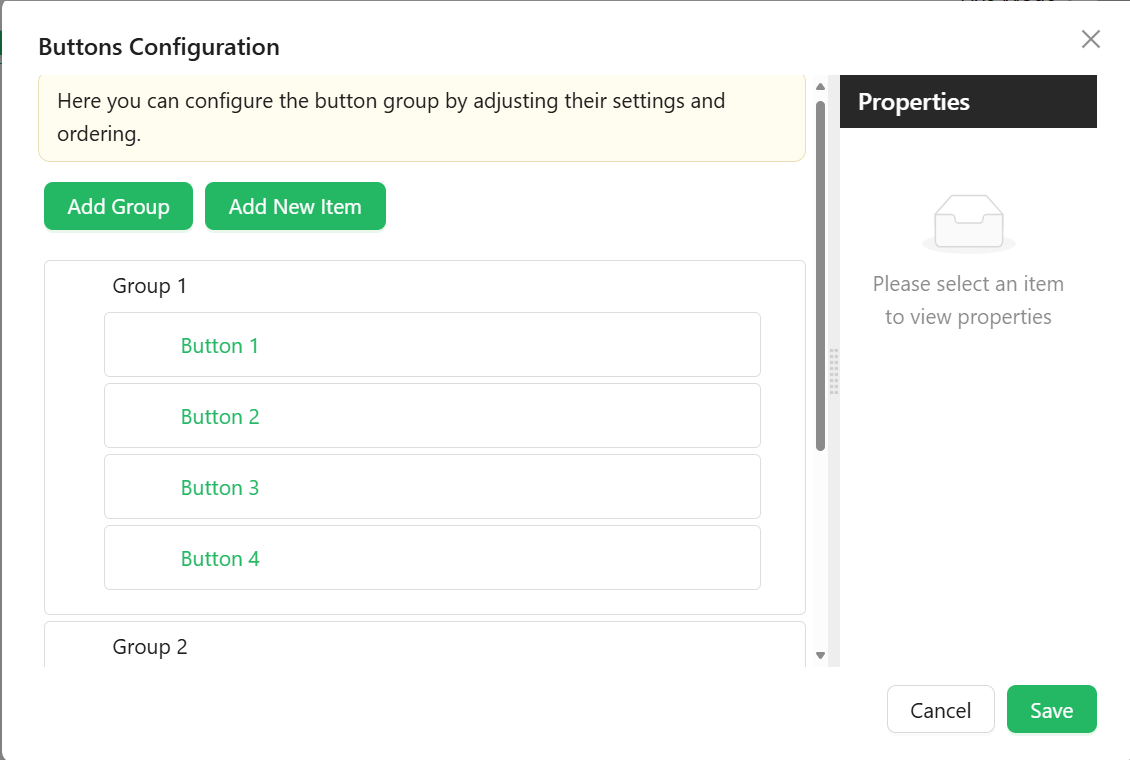
Task: Click the dotted panel splitter handle
Action: pyautogui.click(x=834, y=372)
